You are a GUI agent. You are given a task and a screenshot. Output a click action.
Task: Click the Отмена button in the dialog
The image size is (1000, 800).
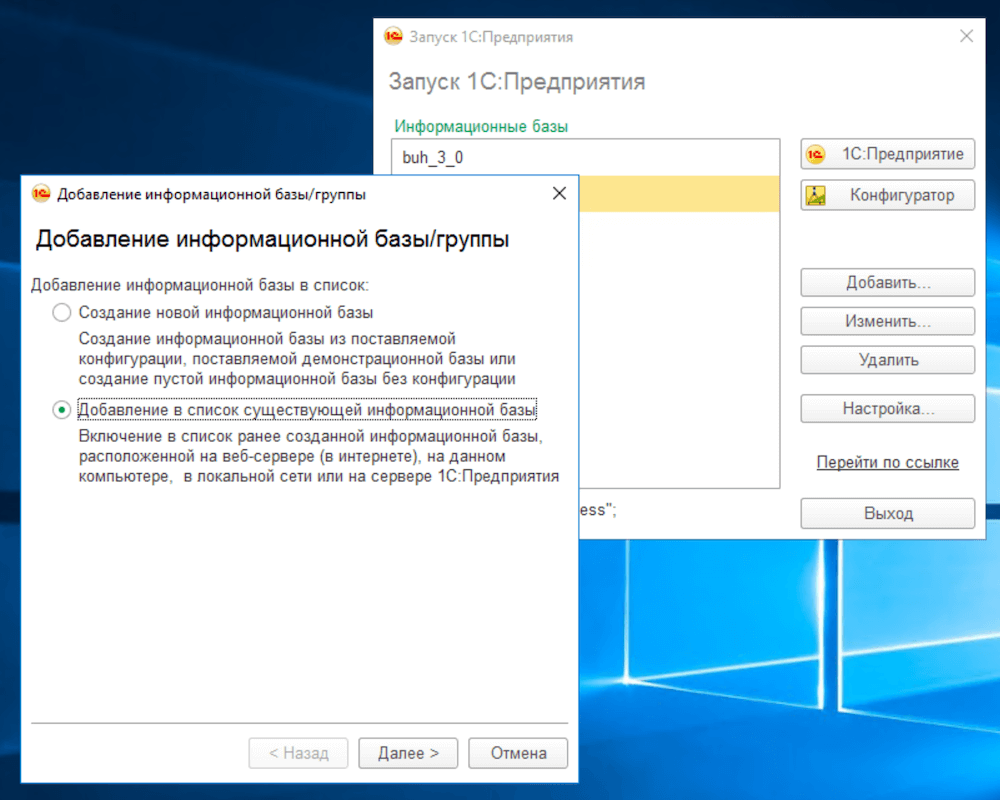coord(518,753)
